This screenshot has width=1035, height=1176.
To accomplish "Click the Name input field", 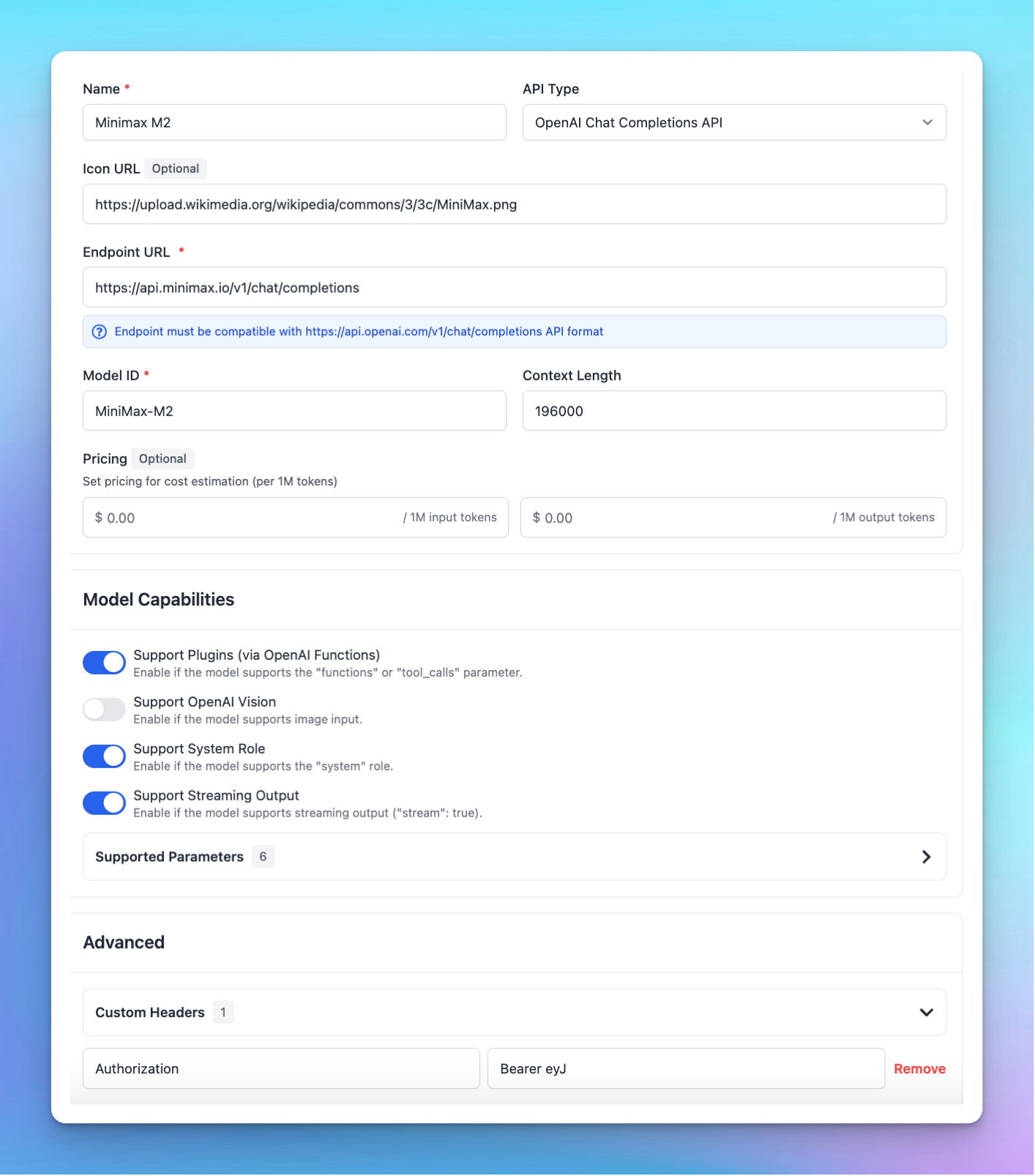I will point(294,122).
